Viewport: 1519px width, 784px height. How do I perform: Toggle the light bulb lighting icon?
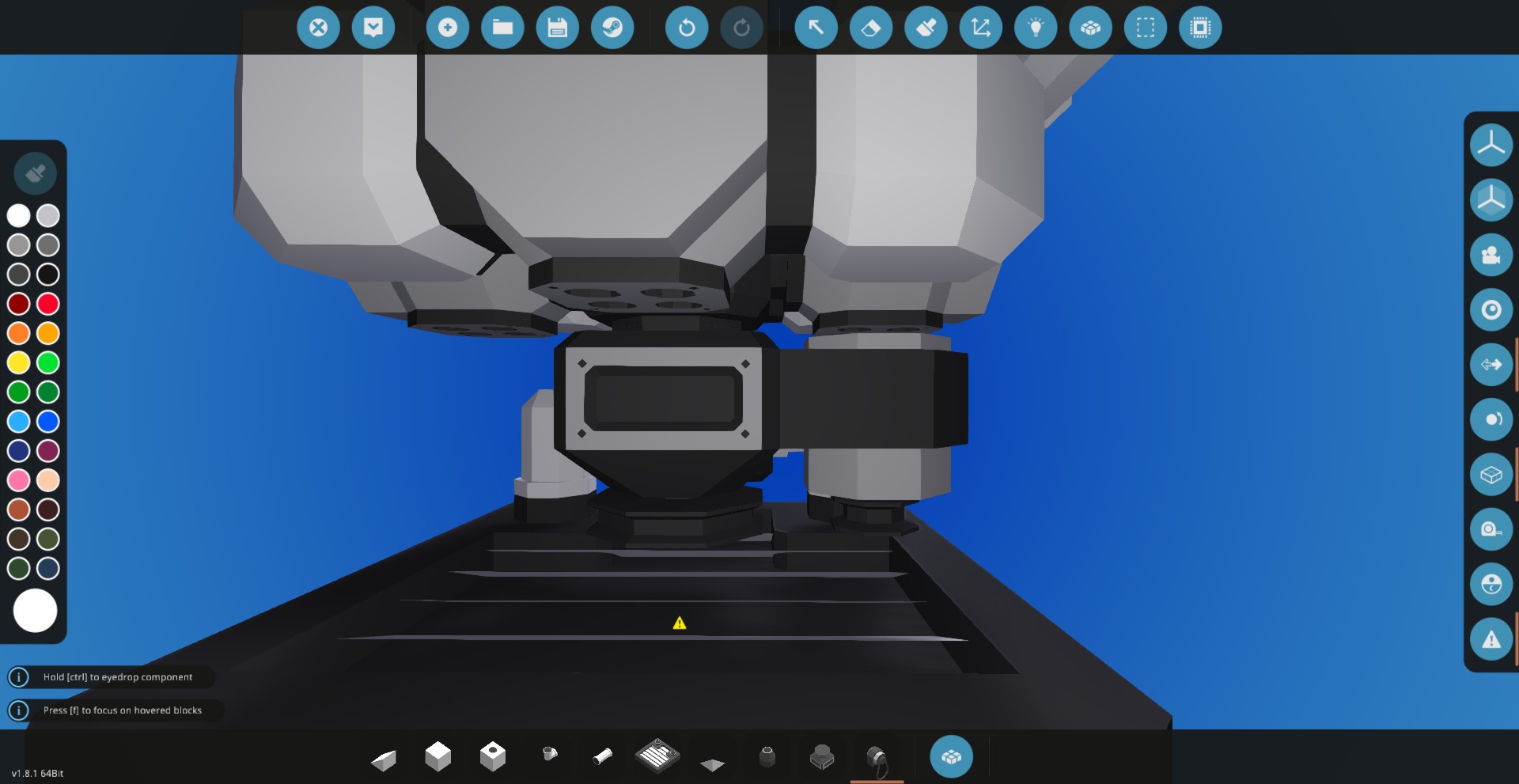(x=1036, y=28)
